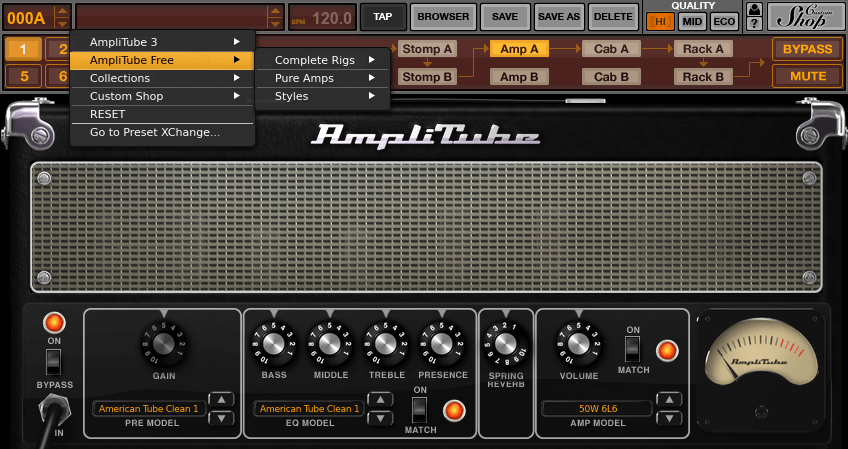Screen dimensions: 848x449
Task: Open the user account icon
Action: click(x=754, y=9)
